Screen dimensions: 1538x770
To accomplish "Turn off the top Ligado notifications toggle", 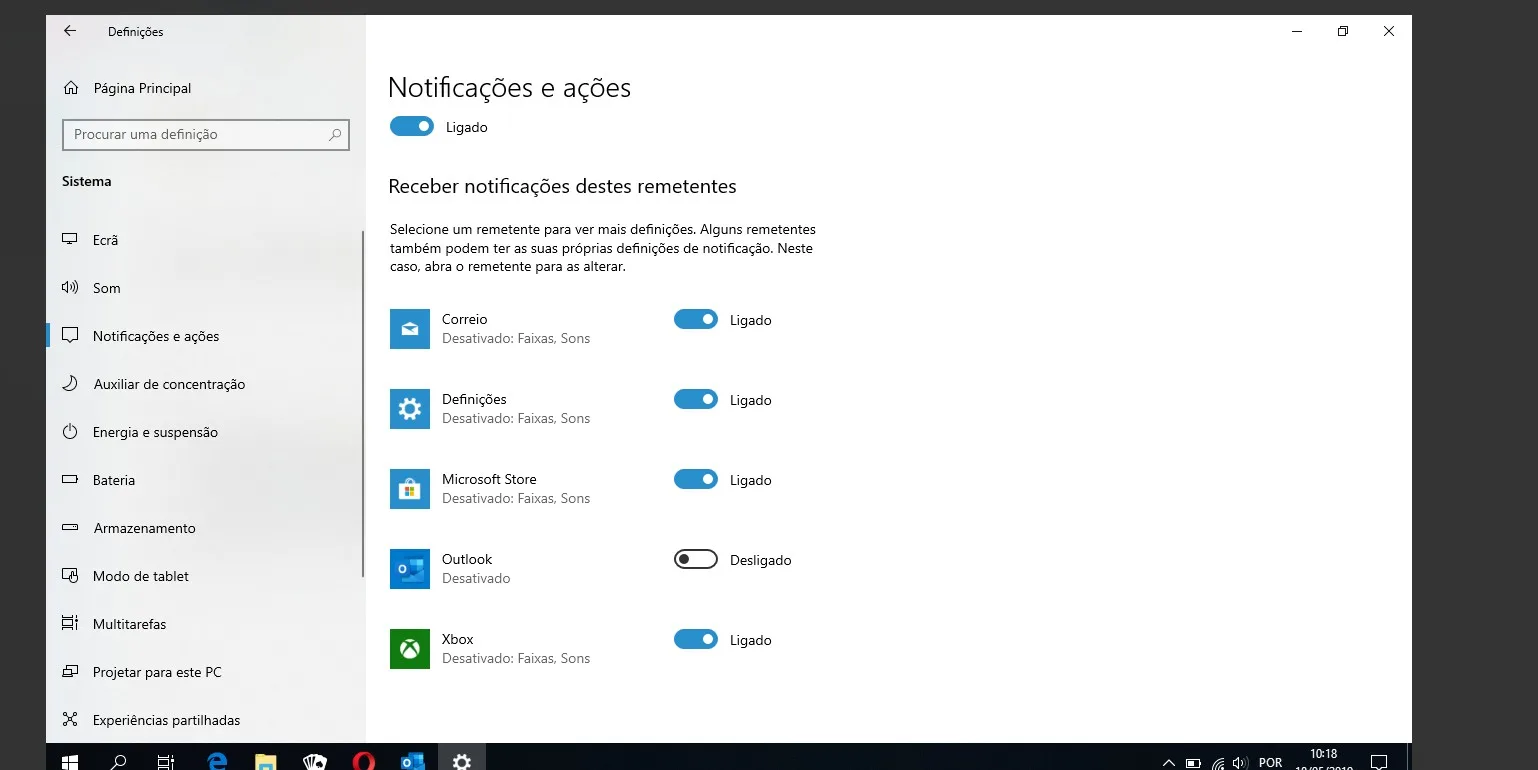I will click(x=411, y=127).
